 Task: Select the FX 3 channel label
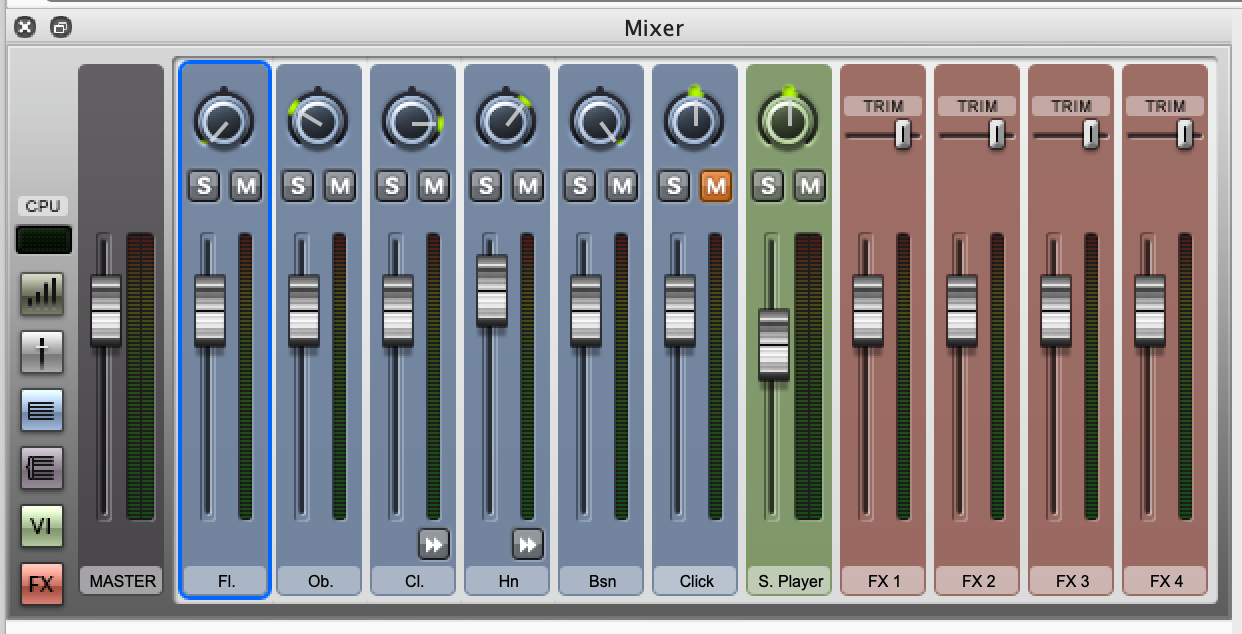(x=1072, y=581)
